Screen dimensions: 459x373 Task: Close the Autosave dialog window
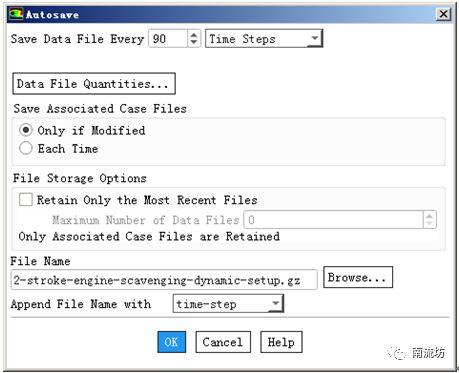click(x=443, y=14)
